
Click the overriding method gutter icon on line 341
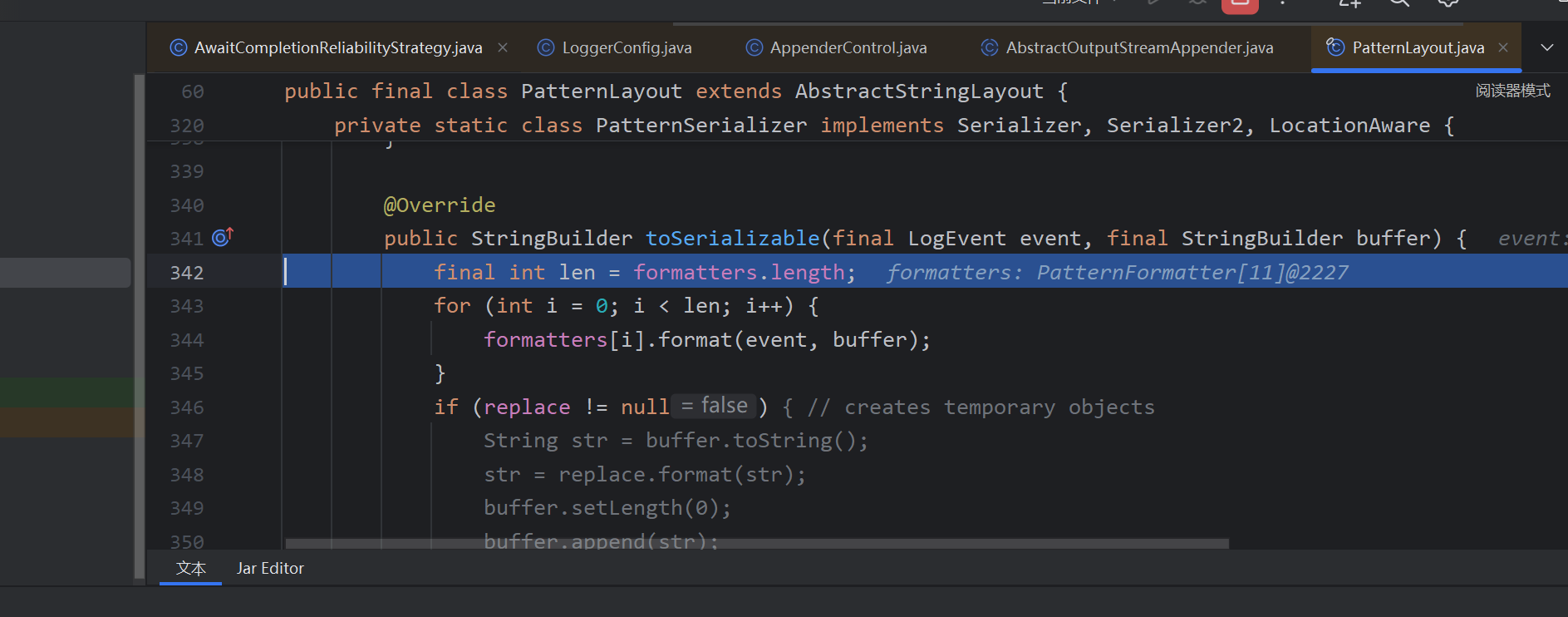[222, 238]
